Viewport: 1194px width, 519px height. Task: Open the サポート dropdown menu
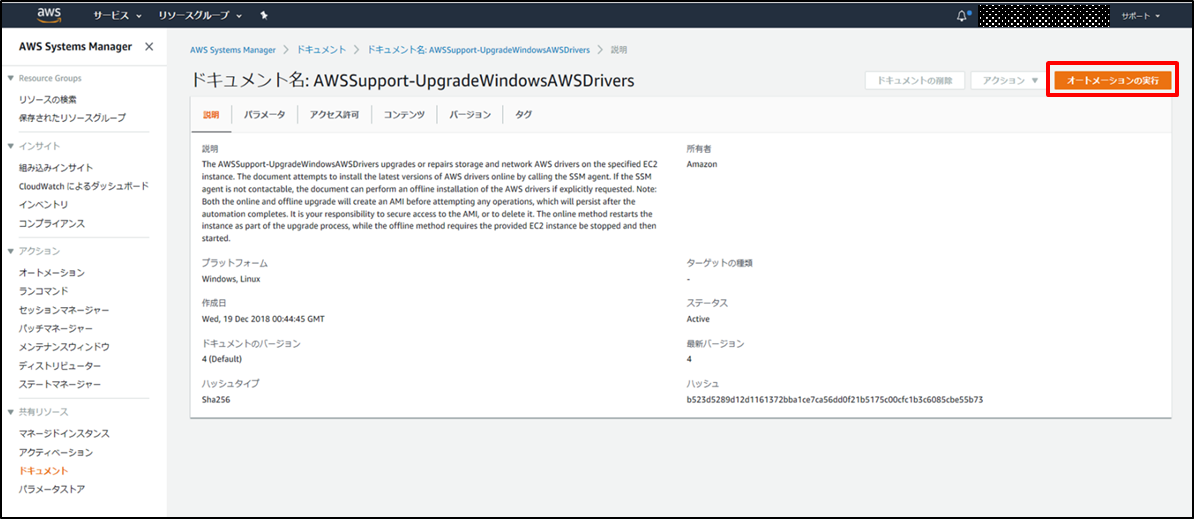tap(1140, 16)
